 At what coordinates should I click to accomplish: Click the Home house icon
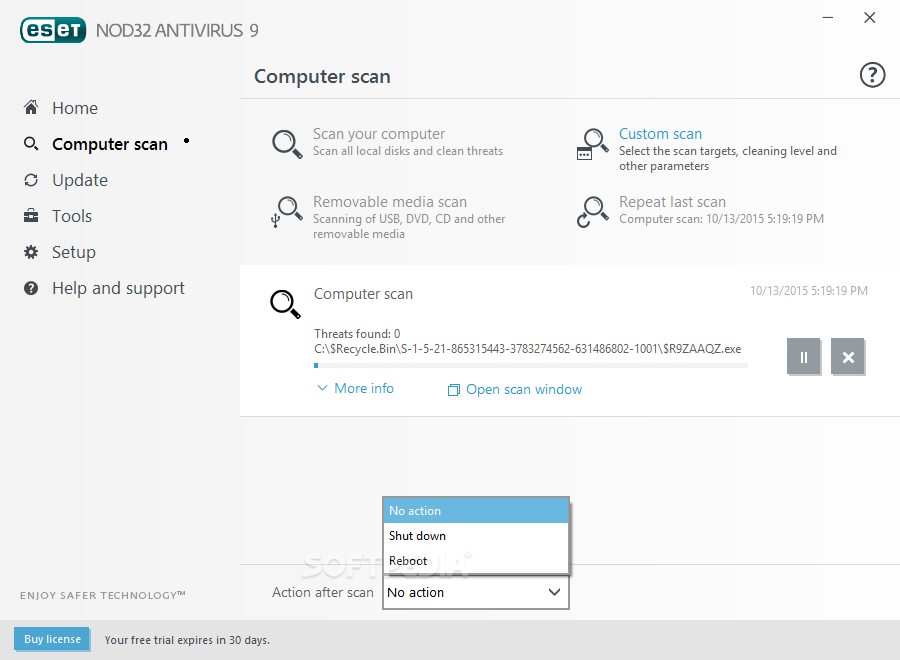click(x=31, y=107)
